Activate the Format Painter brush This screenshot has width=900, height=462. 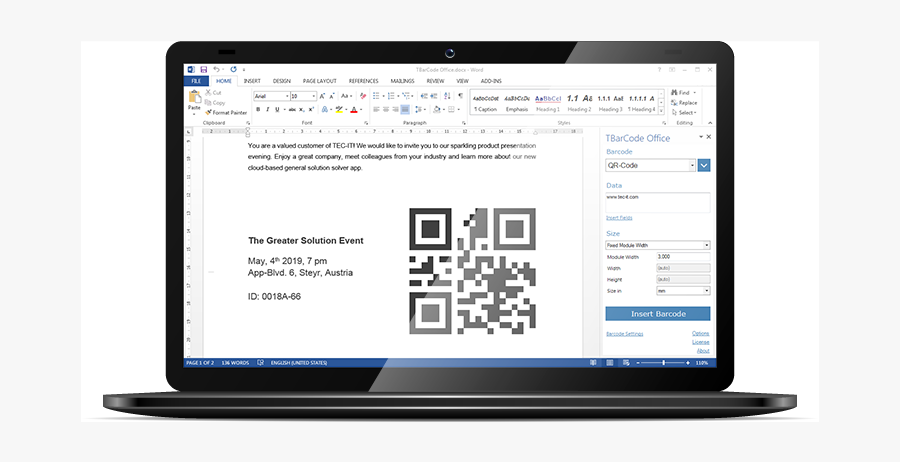pos(226,112)
